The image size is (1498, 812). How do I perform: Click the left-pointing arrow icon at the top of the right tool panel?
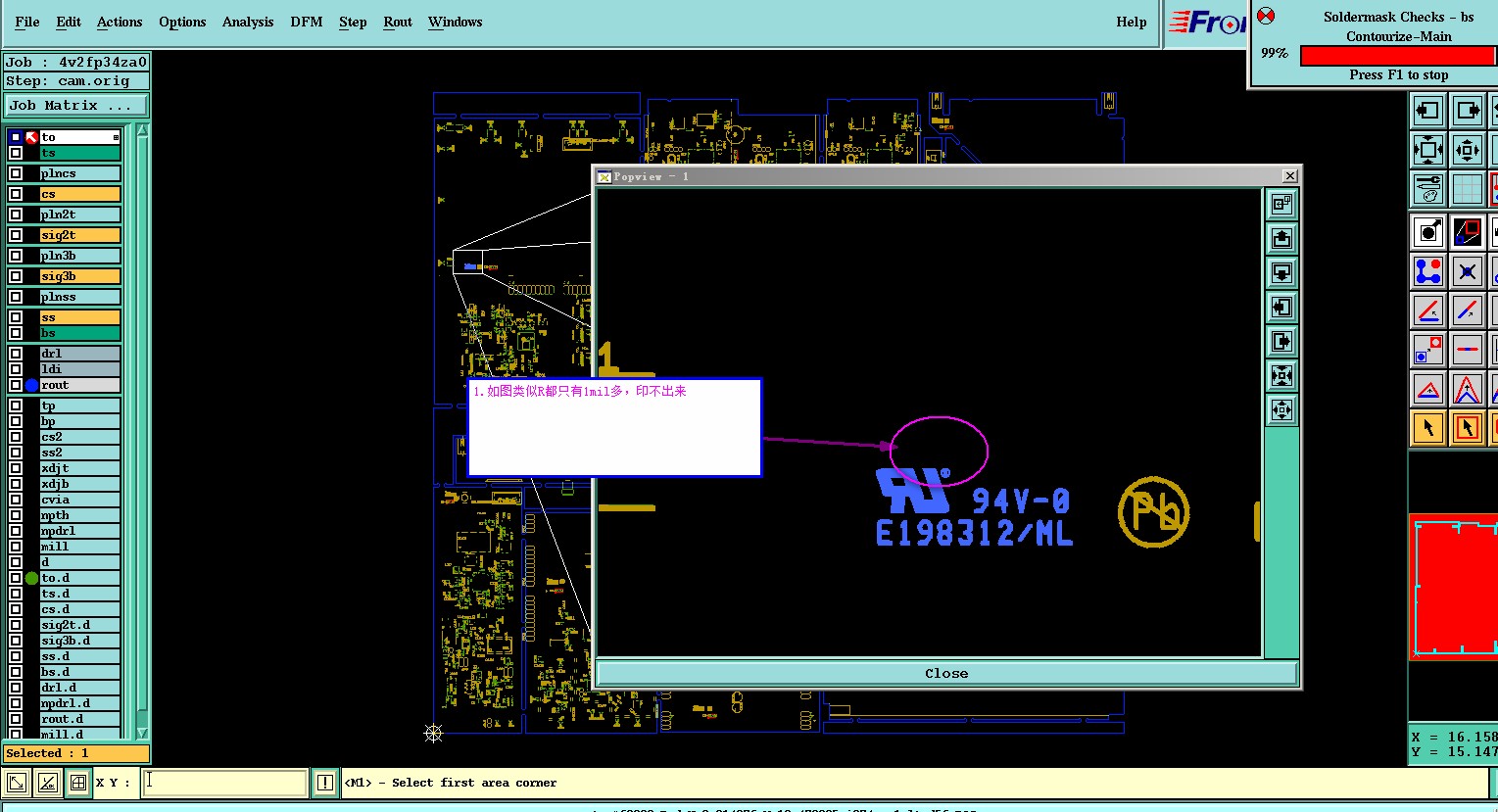[x=1427, y=111]
